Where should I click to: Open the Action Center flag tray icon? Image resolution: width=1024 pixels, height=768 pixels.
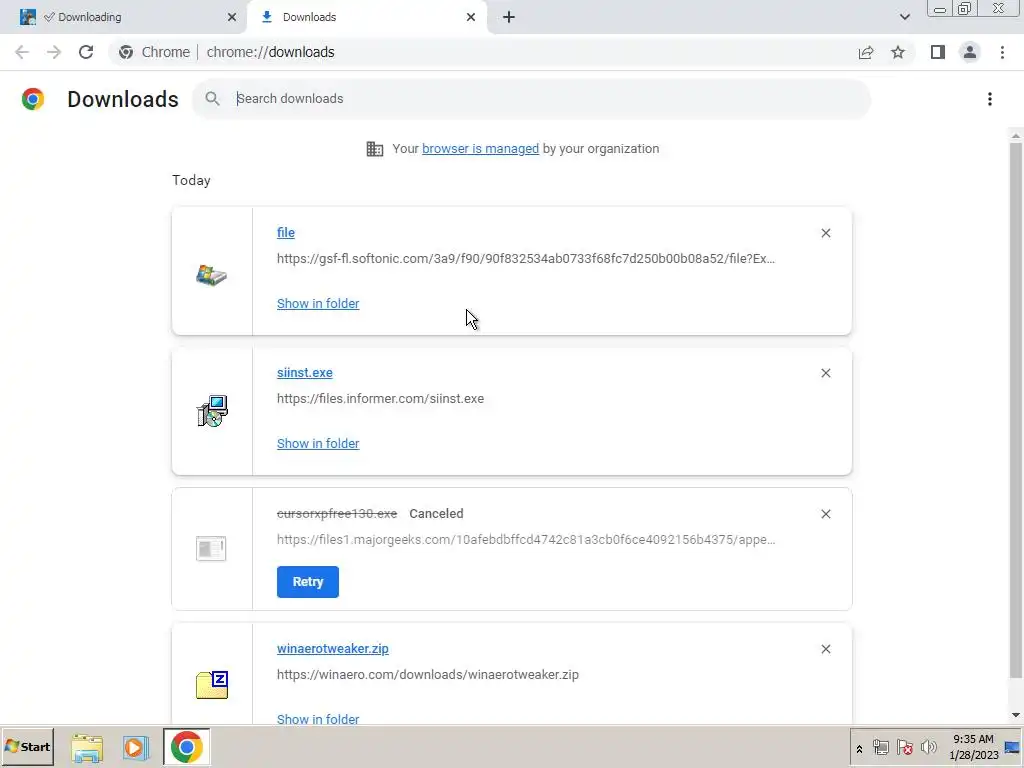904,747
